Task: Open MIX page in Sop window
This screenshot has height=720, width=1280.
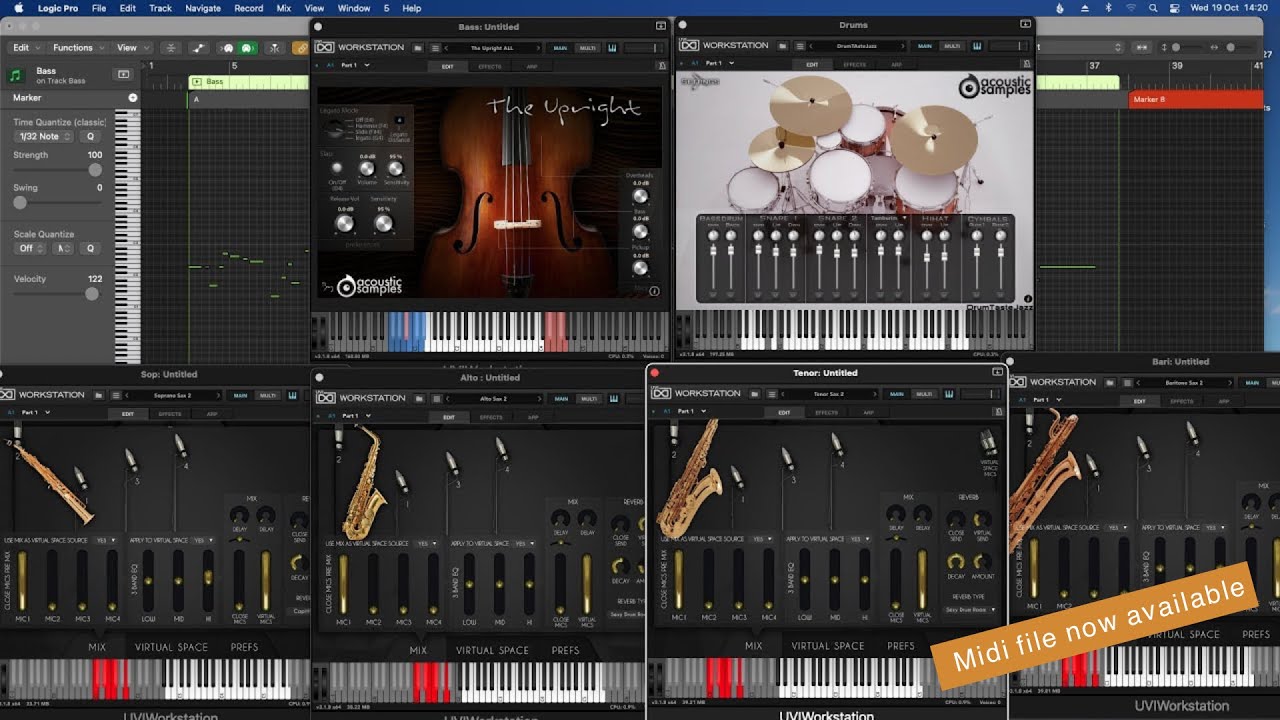Action: pyautogui.click(x=97, y=647)
